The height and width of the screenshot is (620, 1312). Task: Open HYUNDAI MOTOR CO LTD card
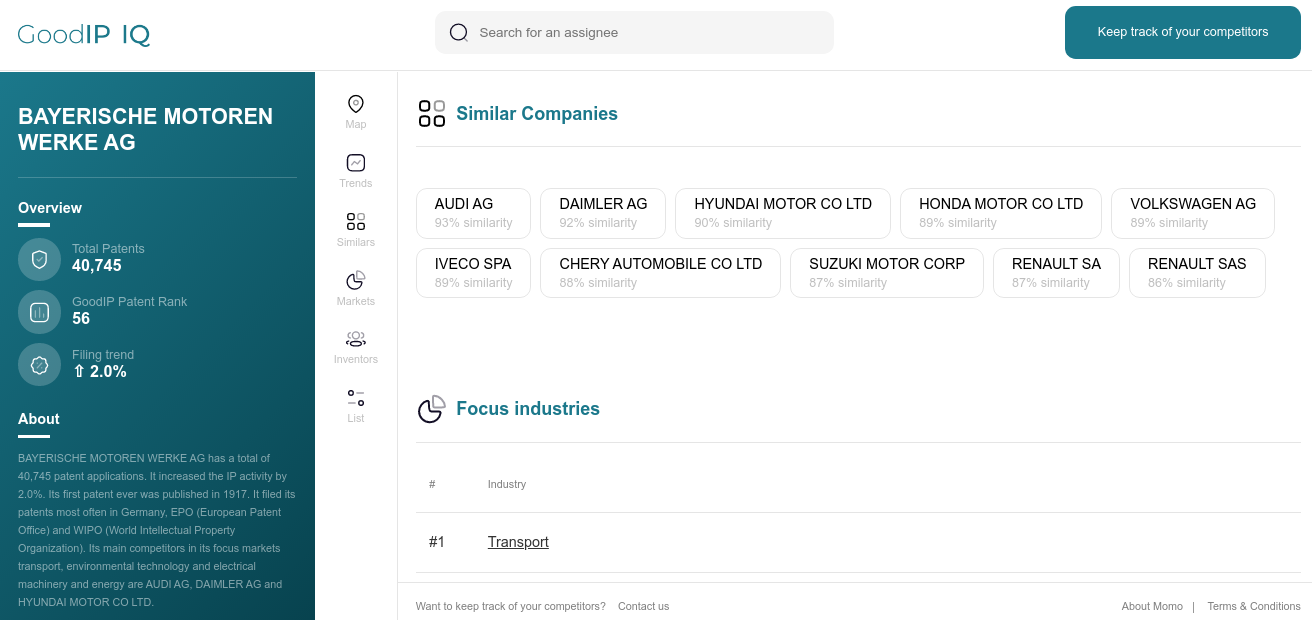(783, 213)
